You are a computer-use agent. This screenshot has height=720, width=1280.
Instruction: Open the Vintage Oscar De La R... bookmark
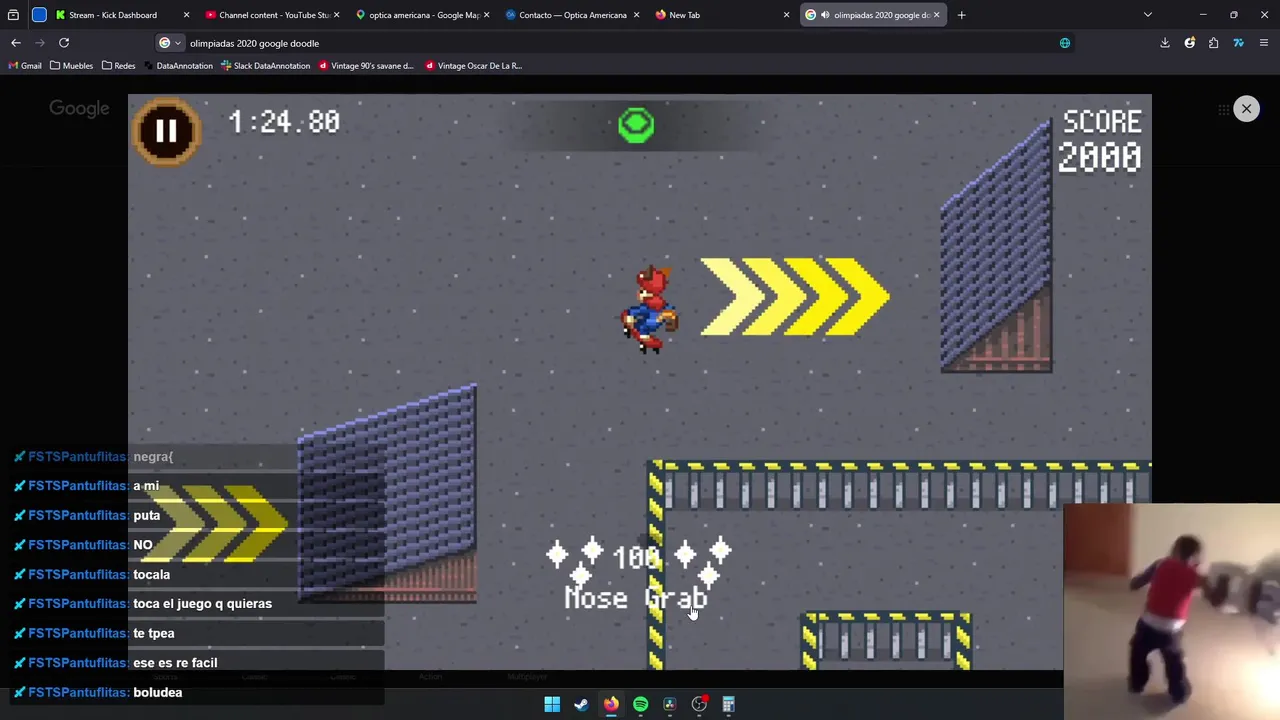(x=474, y=66)
